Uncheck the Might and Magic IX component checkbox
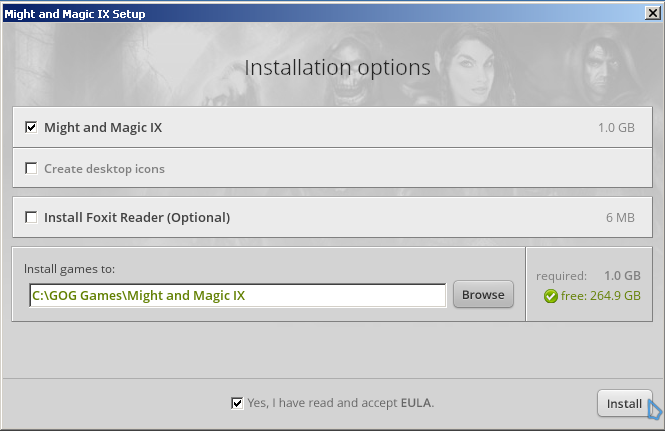 (31, 127)
